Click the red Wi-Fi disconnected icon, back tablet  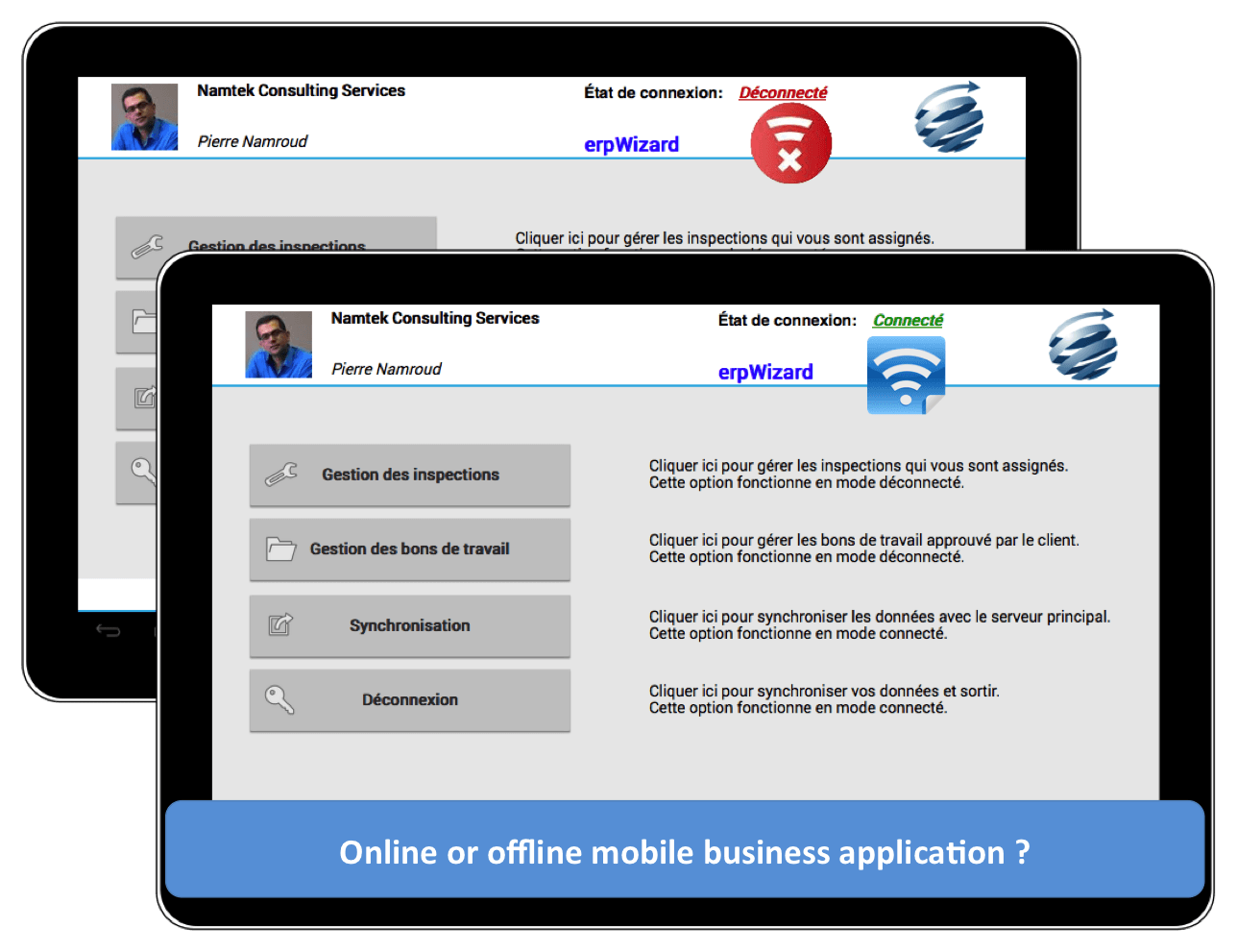[790, 144]
